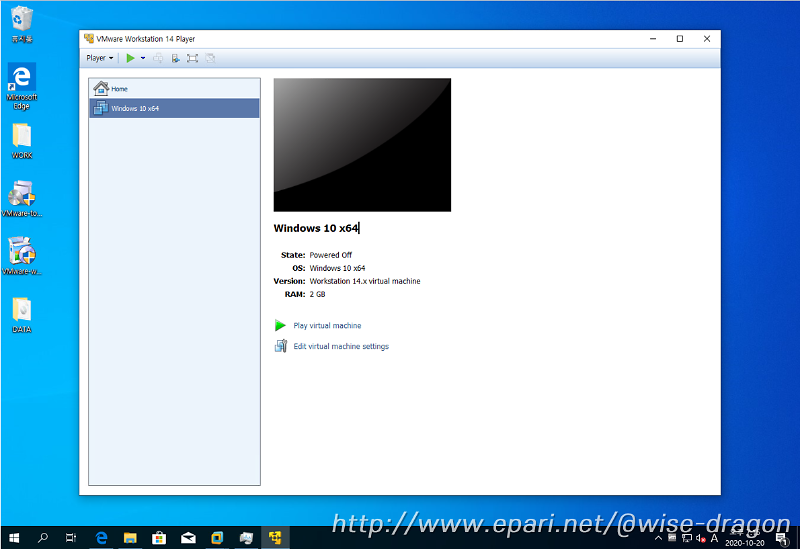800x549 pixels.
Task: Minimize the VMware Player window
Action: pos(653,39)
